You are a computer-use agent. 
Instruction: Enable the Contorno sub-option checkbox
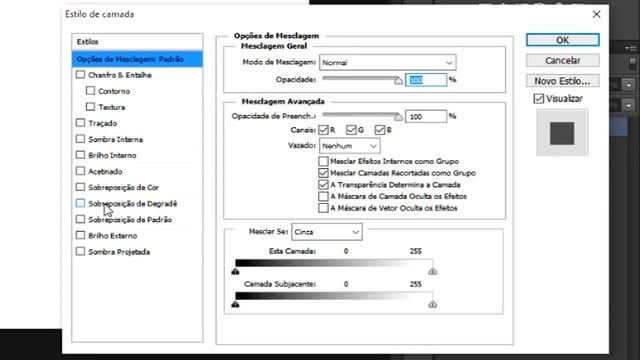[x=91, y=91]
